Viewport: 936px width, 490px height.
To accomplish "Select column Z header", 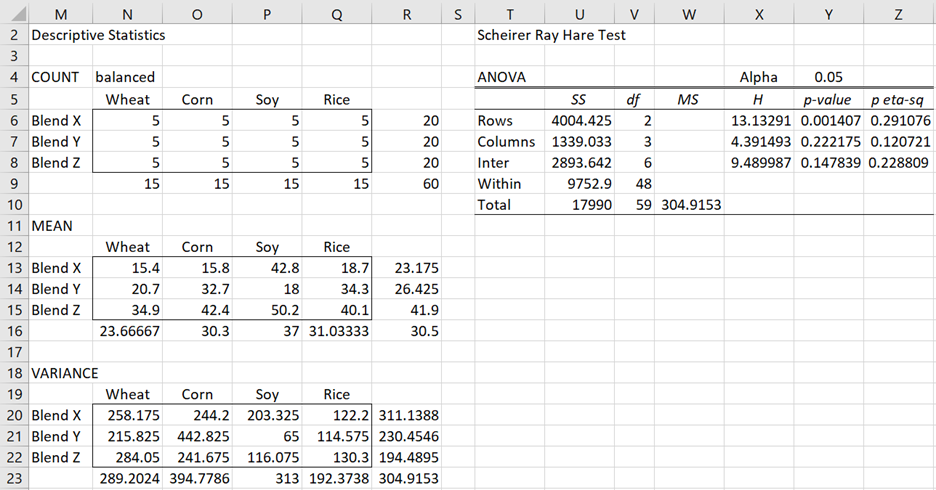I will (x=898, y=15).
